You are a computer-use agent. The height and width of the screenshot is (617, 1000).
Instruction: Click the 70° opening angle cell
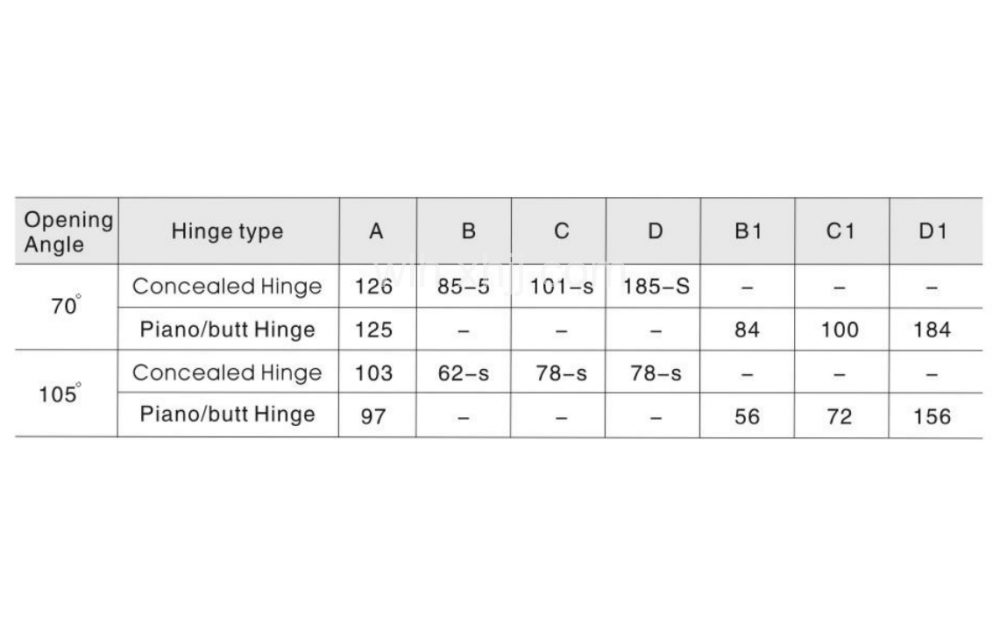(x=66, y=307)
